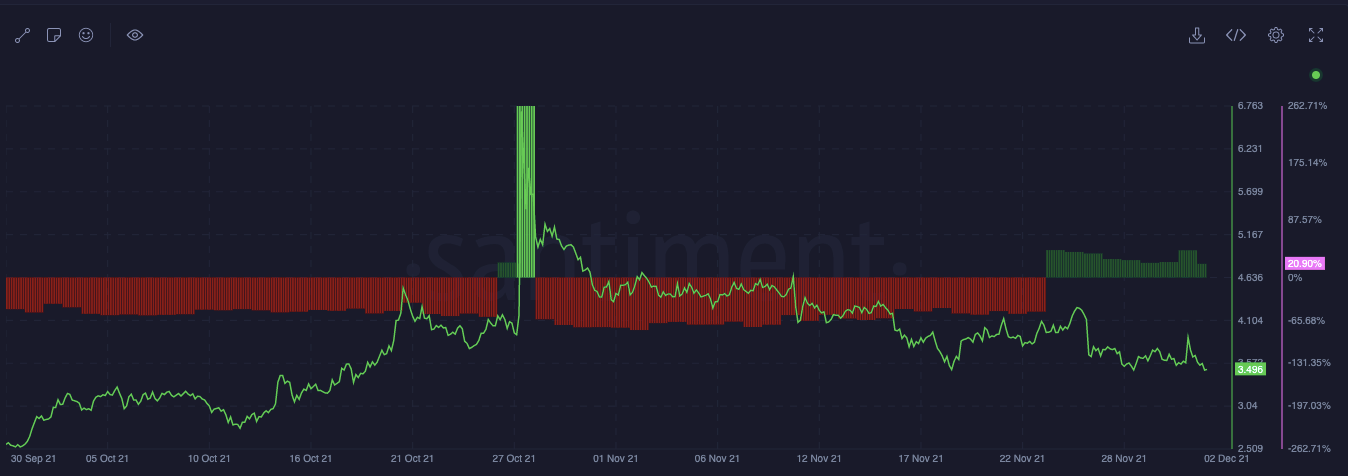Click the 3.496 current price label

pyautogui.click(x=1250, y=369)
